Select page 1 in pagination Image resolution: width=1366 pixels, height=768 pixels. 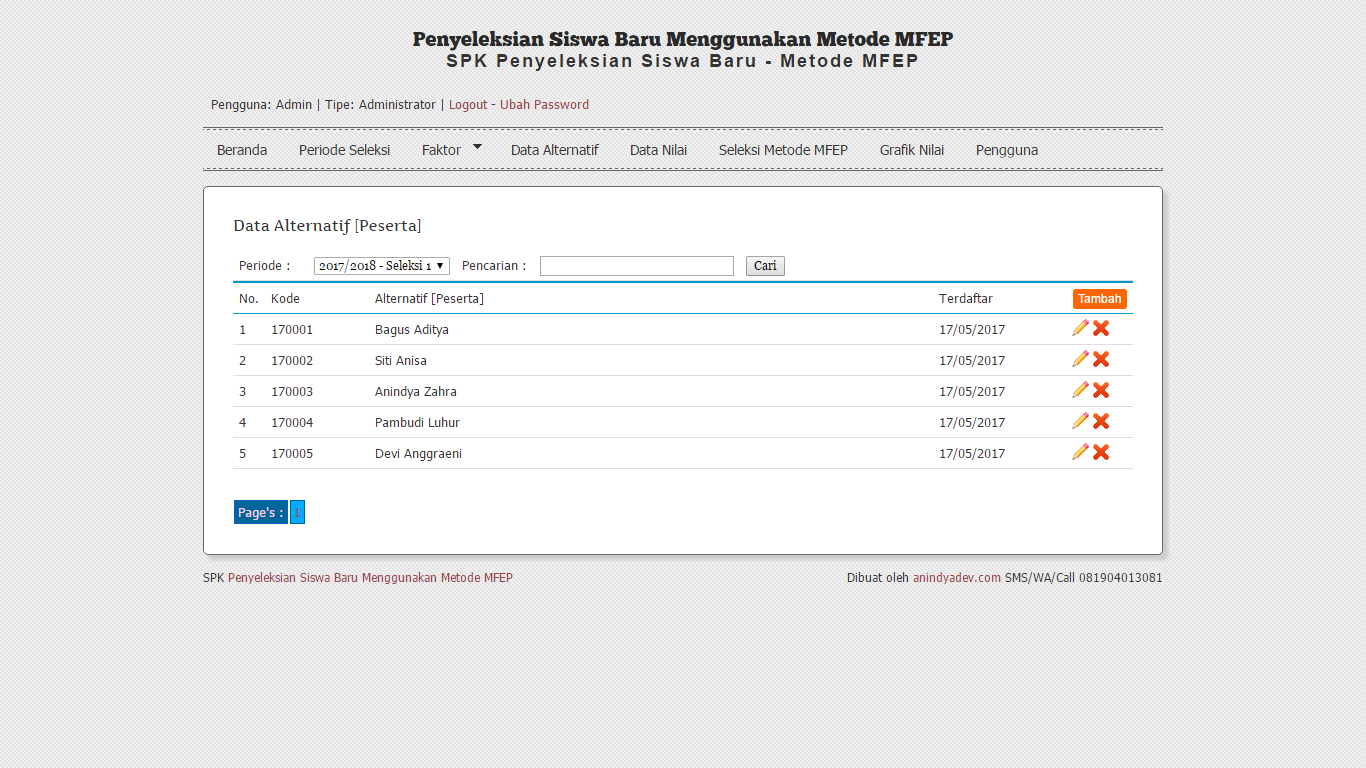pos(297,512)
